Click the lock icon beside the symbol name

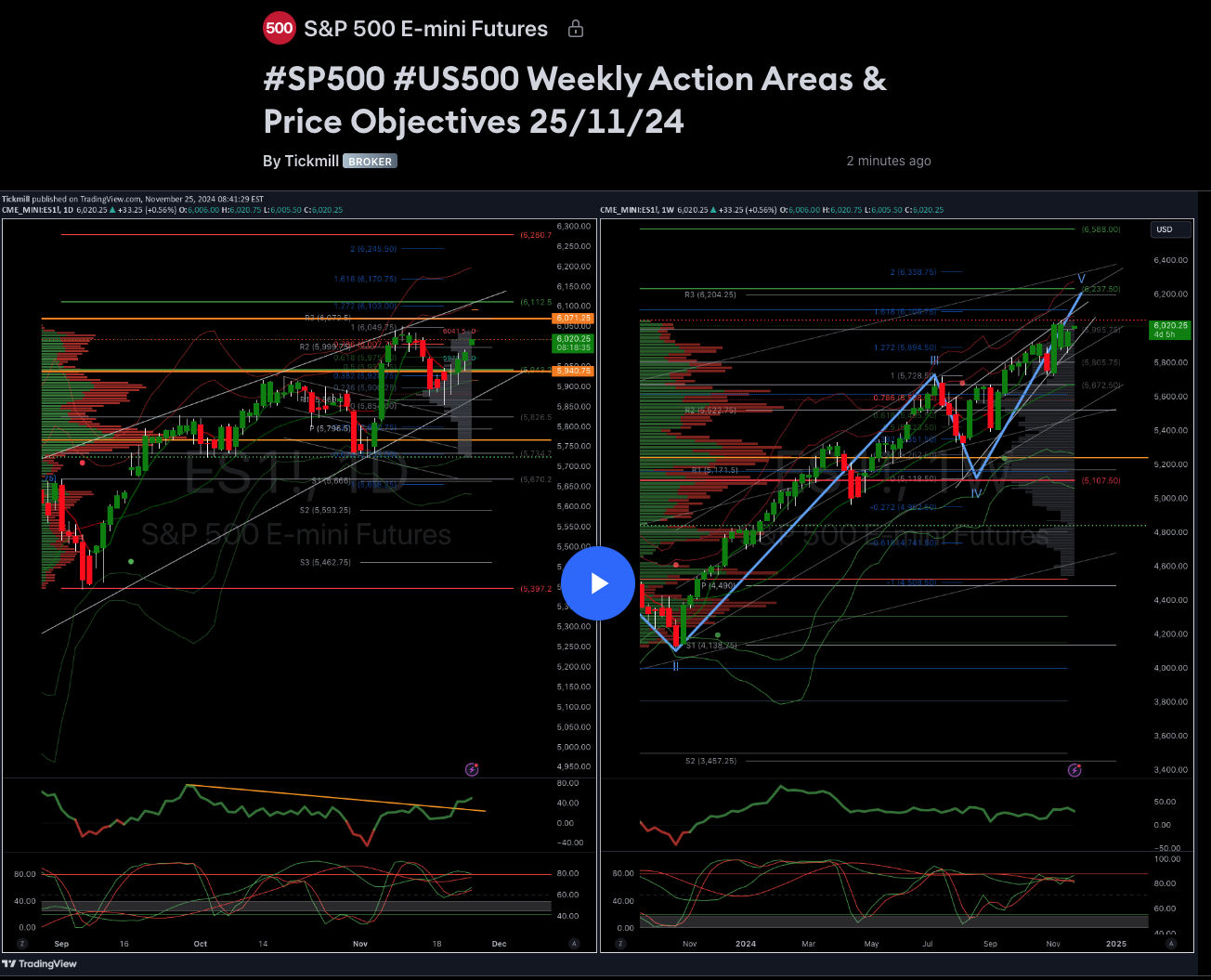(x=576, y=29)
